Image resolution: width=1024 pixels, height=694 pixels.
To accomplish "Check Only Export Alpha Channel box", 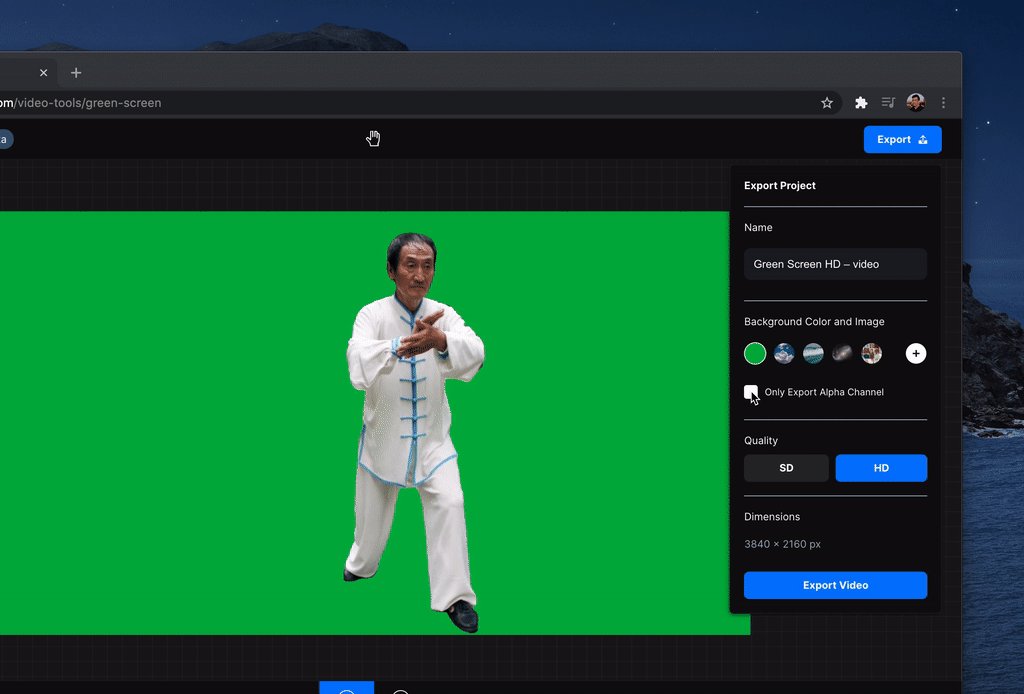I will tap(751, 392).
